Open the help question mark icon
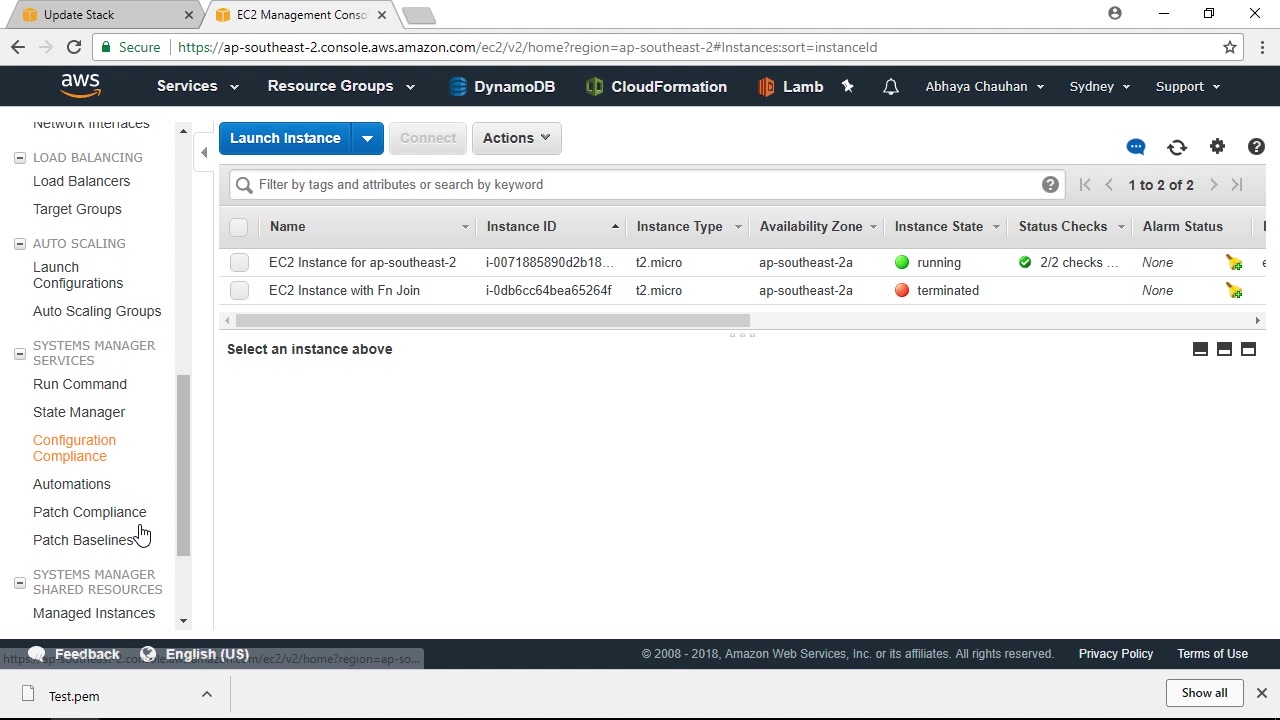The height and width of the screenshot is (720, 1280). 1257,147
